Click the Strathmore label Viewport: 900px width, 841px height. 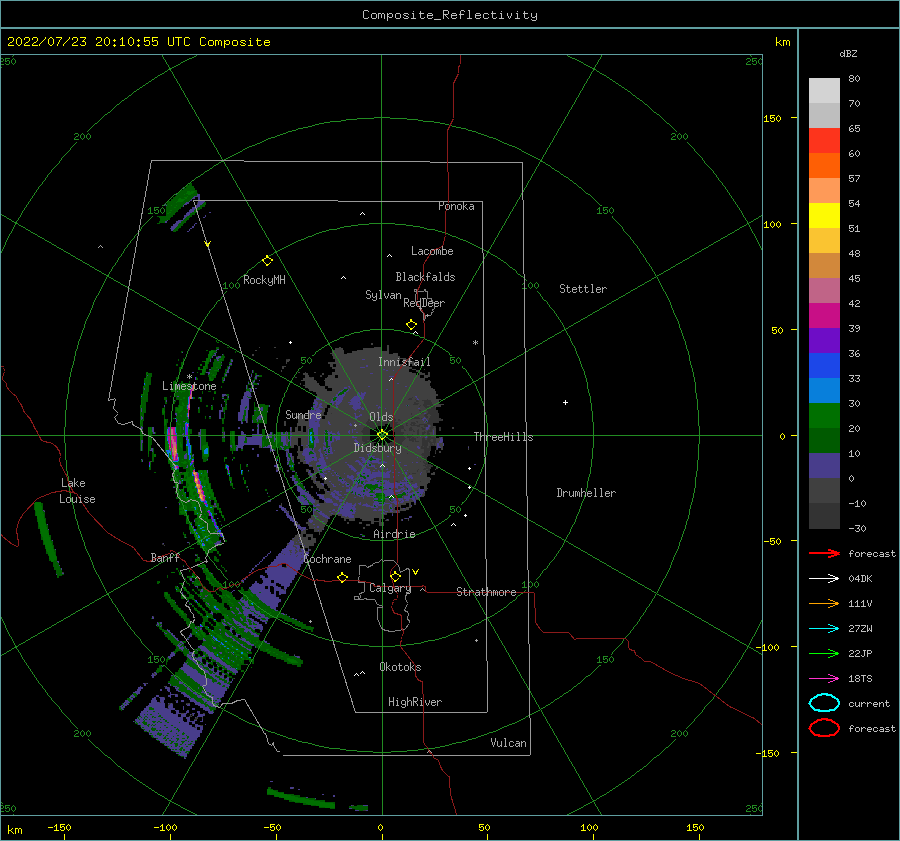point(486,592)
